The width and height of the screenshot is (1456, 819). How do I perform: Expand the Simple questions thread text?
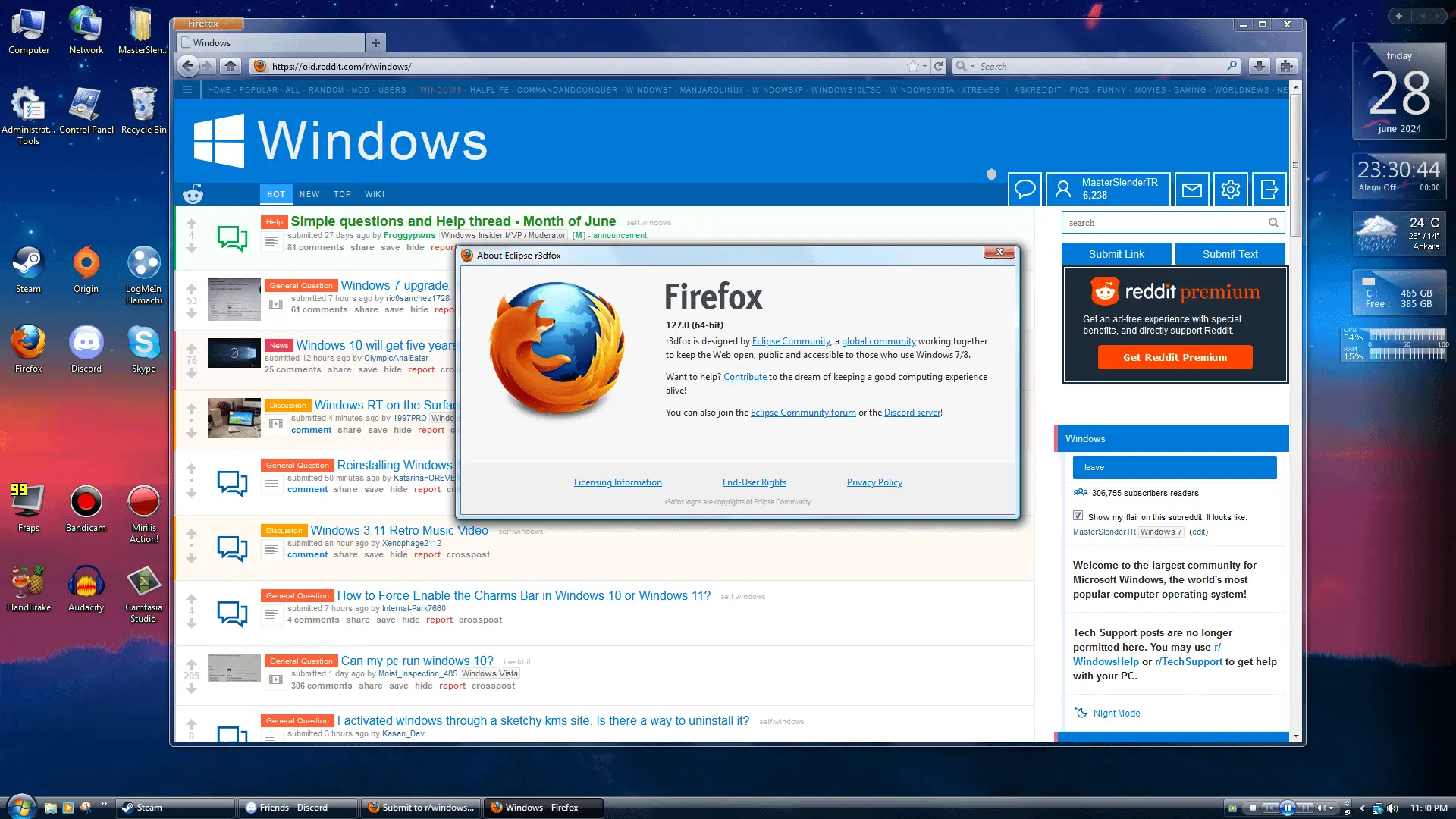(x=271, y=241)
